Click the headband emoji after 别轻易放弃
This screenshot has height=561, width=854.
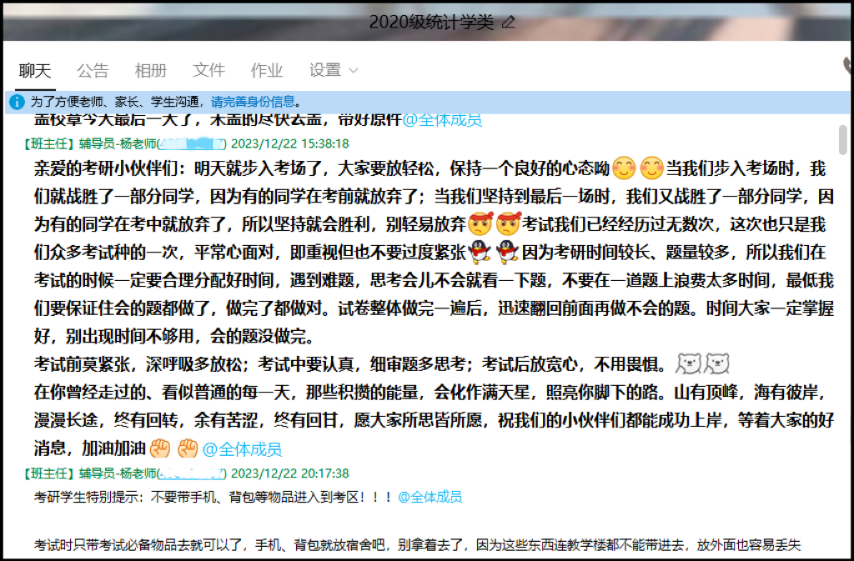point(482,223)
